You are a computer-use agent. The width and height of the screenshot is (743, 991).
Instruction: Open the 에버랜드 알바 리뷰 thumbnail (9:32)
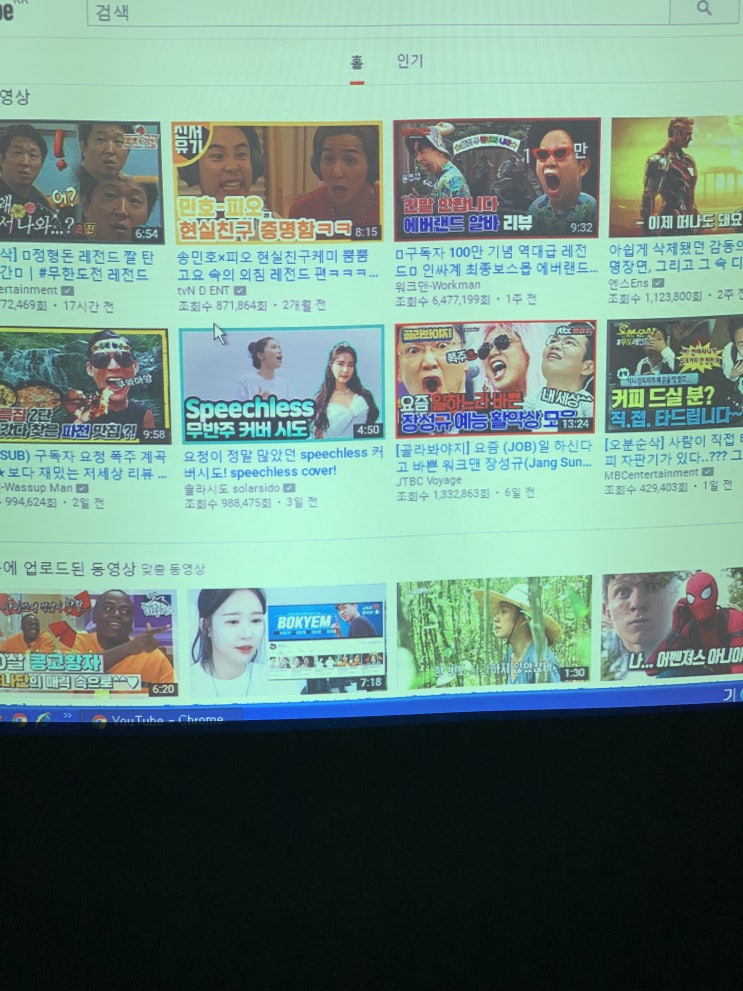(497, 179)
